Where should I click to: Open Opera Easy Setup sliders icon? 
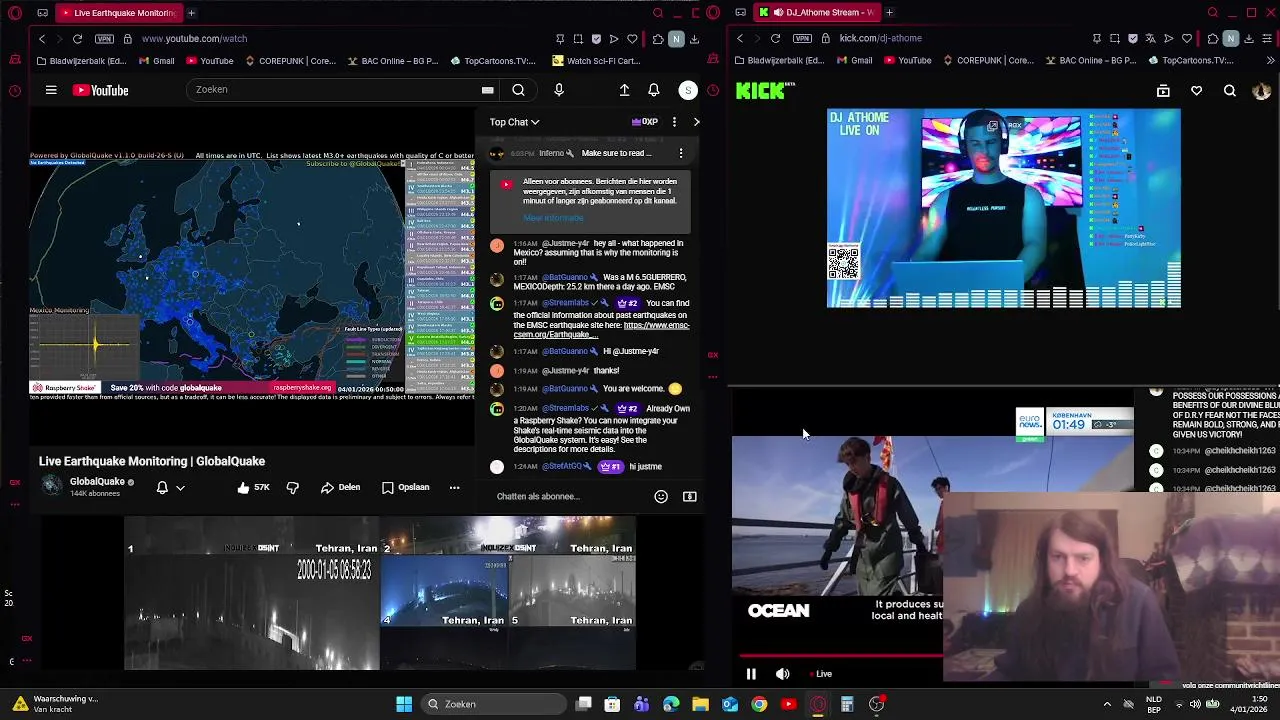pyautogui.click(x=1268, y=38)
